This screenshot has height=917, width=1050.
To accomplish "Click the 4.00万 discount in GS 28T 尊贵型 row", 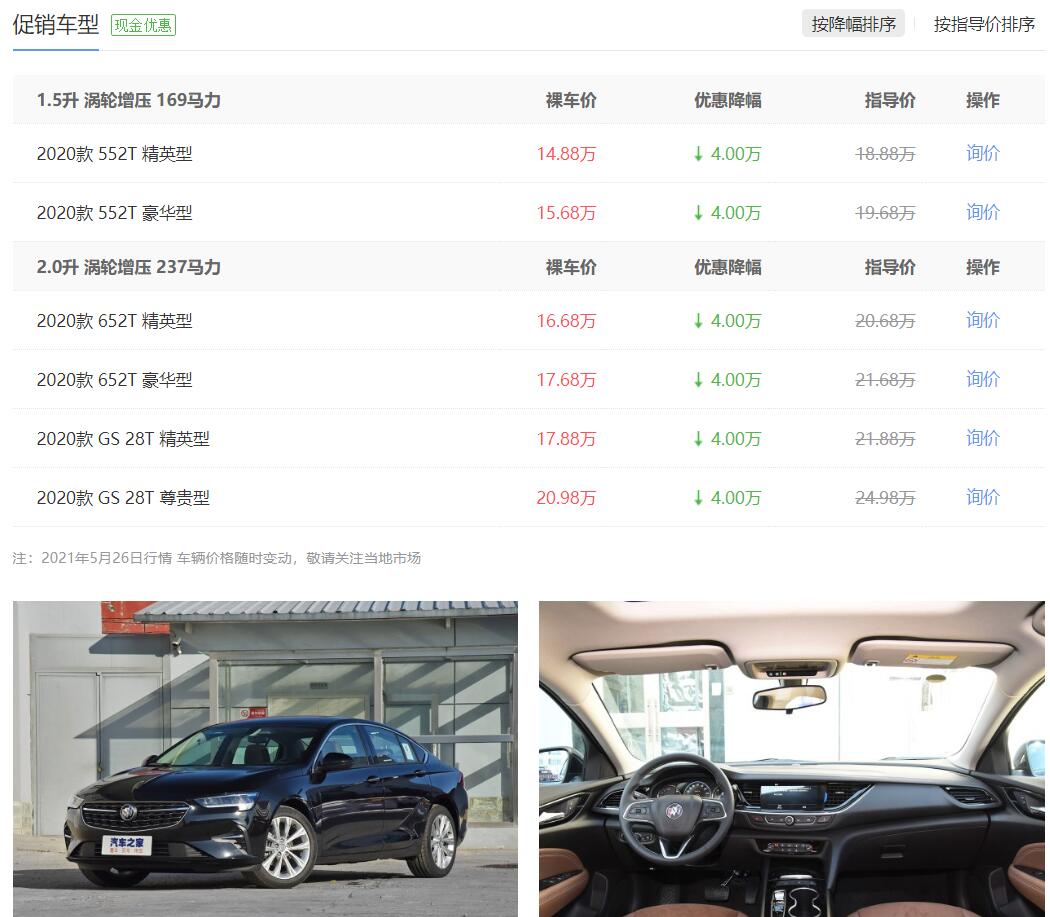I will (x=728, y=498).
